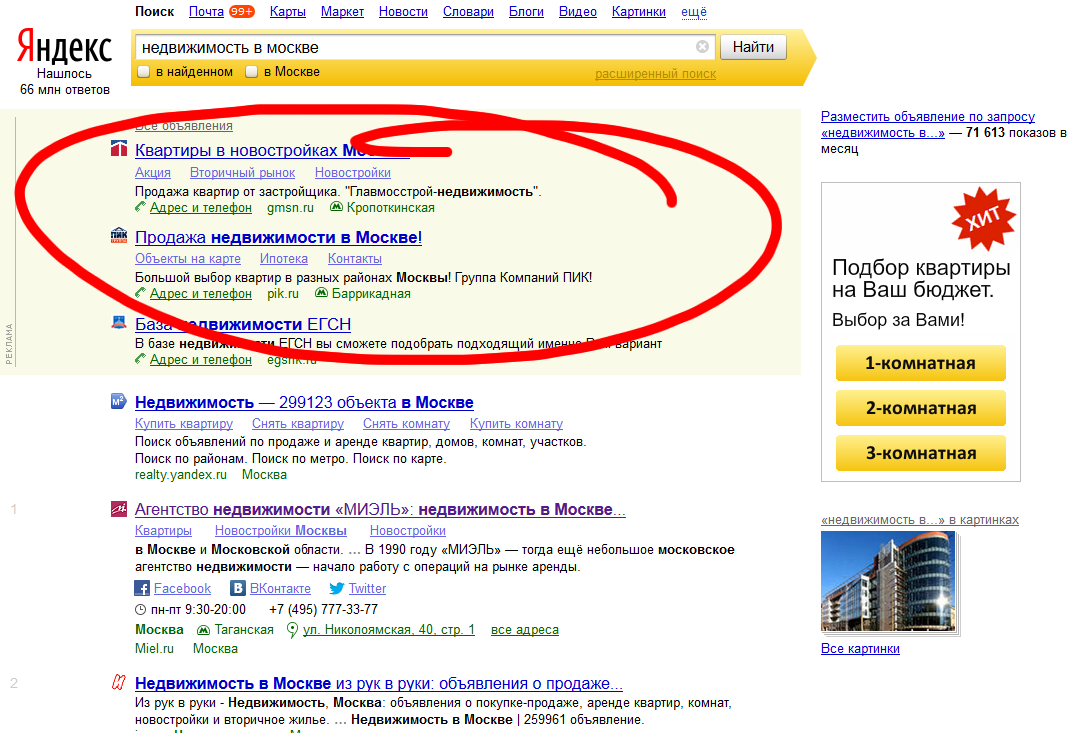Click into the search input field

(415, 47)
